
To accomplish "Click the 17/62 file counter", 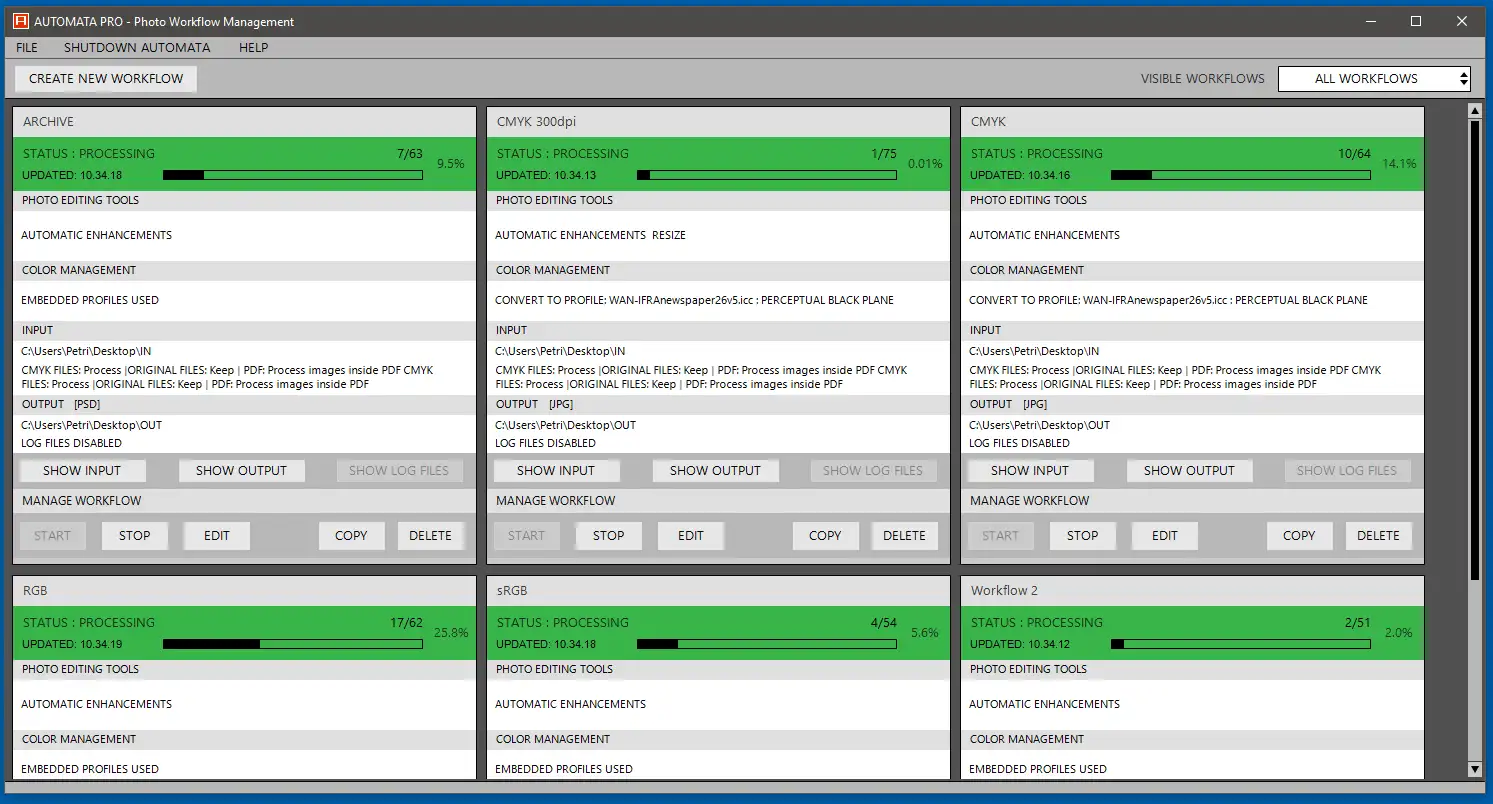I will pyautogui.click(x=407, y=623).
